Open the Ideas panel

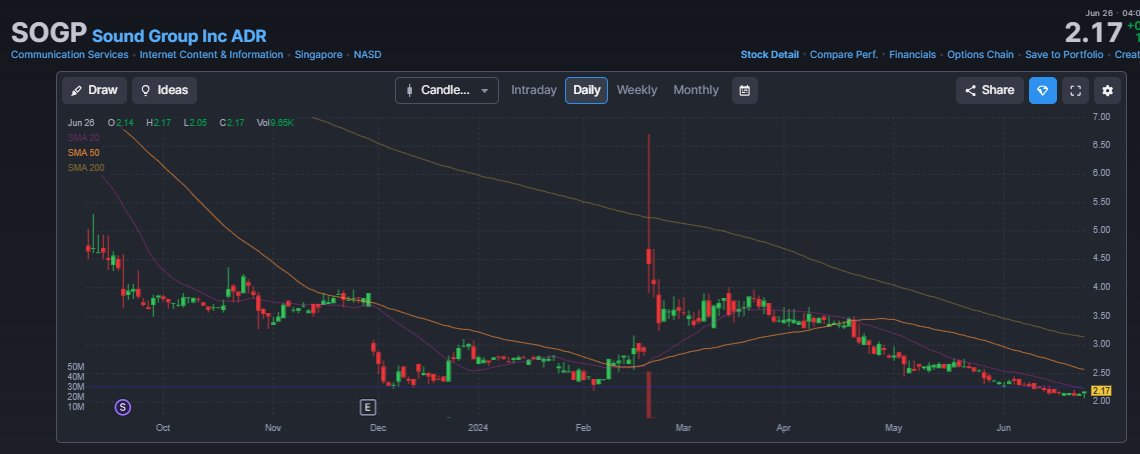point(164,90)
